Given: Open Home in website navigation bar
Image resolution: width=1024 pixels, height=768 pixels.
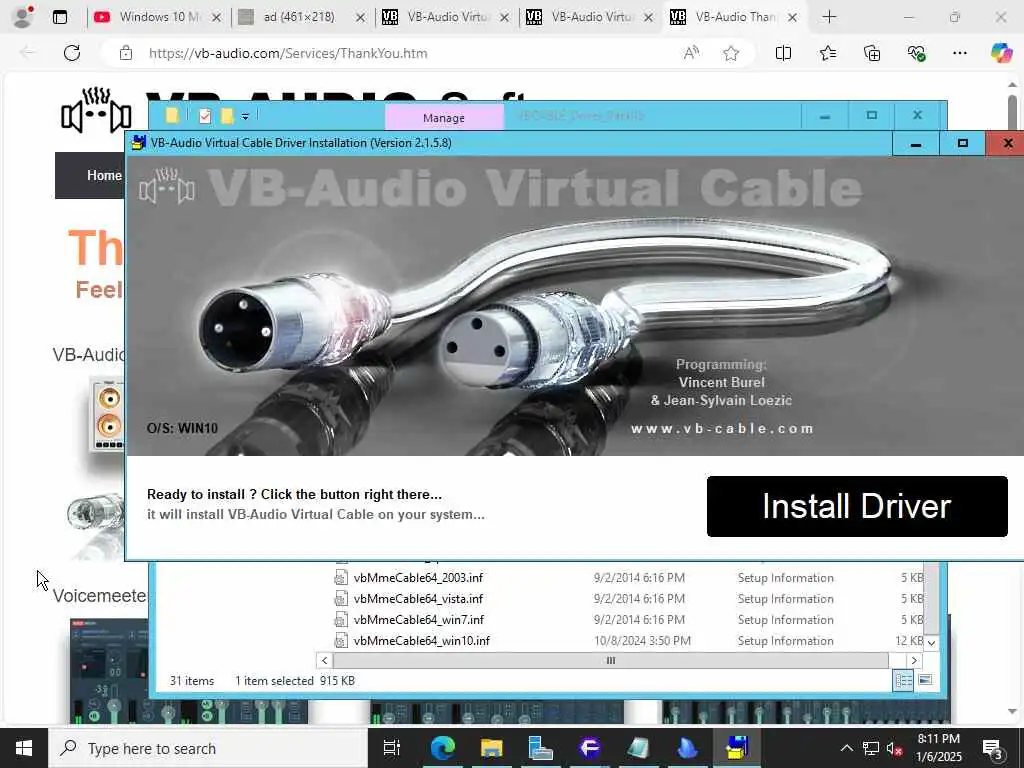Looking at the screenshot, I should click(x=104, y=175).
